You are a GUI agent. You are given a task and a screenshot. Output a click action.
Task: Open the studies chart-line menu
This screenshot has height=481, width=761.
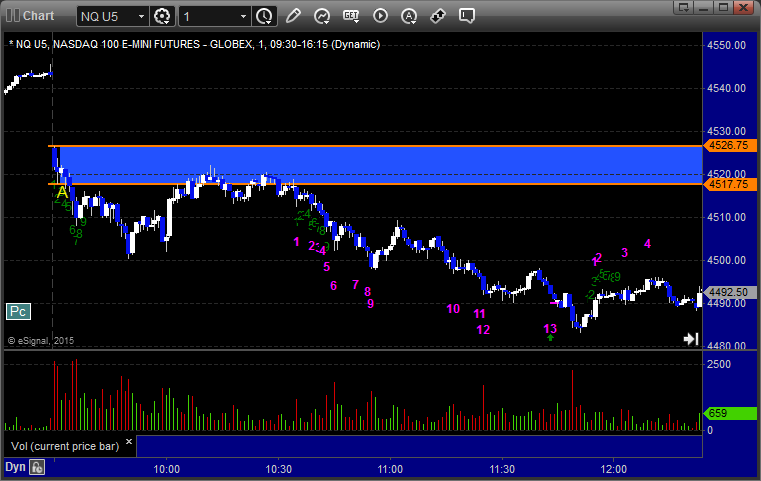(x=322, y=16)
